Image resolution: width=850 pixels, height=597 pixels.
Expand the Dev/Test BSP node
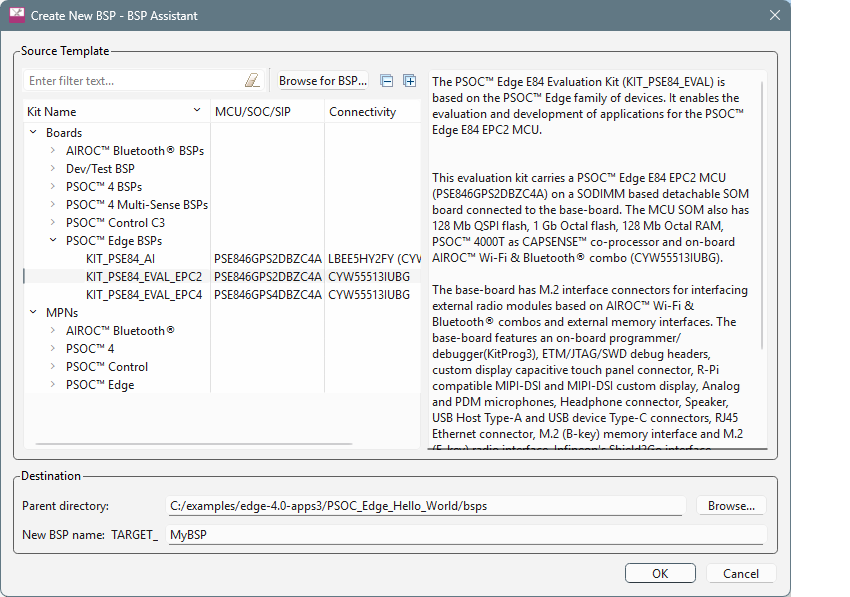pyautogui.click(x=53, y=168)
